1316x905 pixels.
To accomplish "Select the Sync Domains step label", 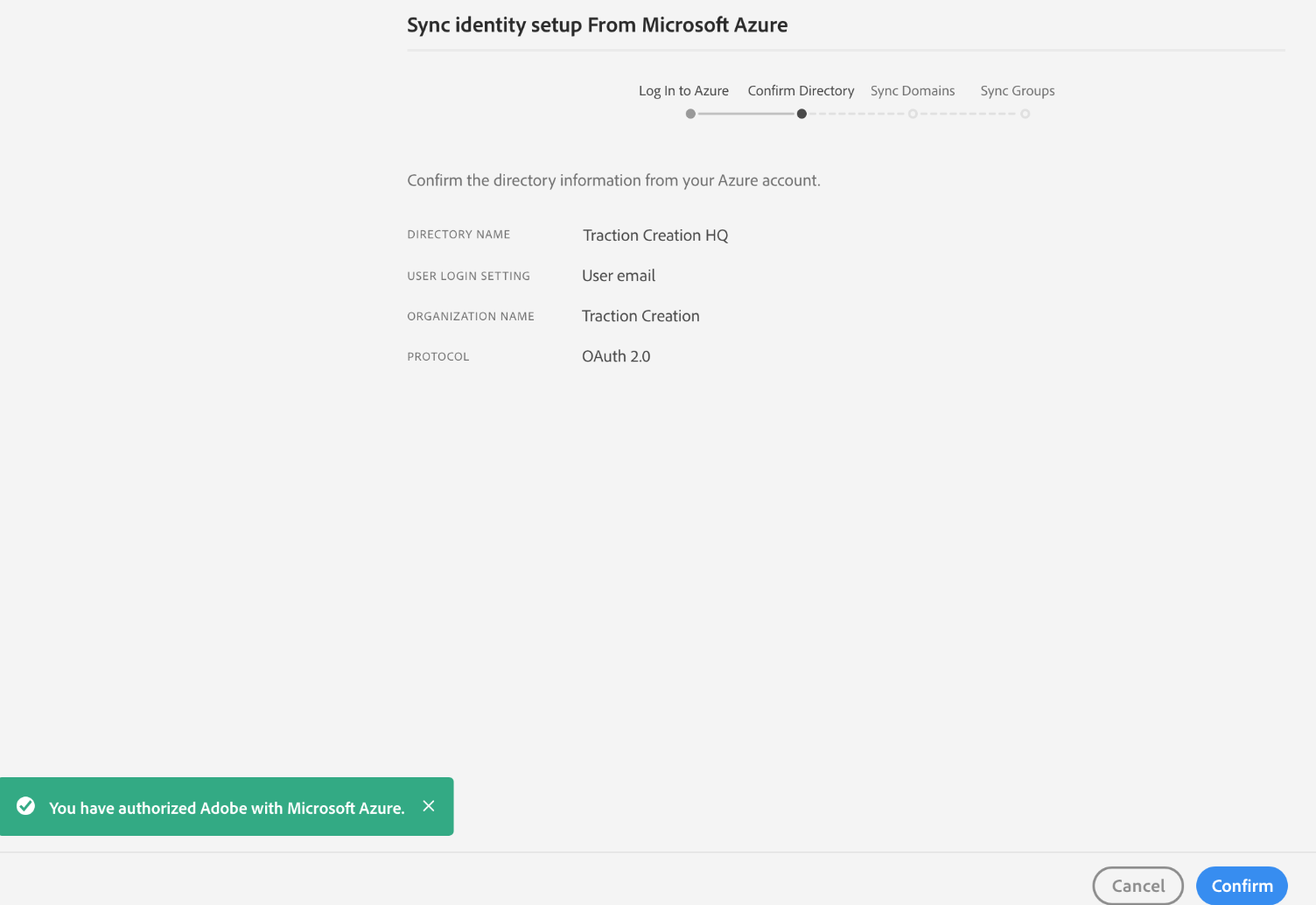I will coord(913,90).
